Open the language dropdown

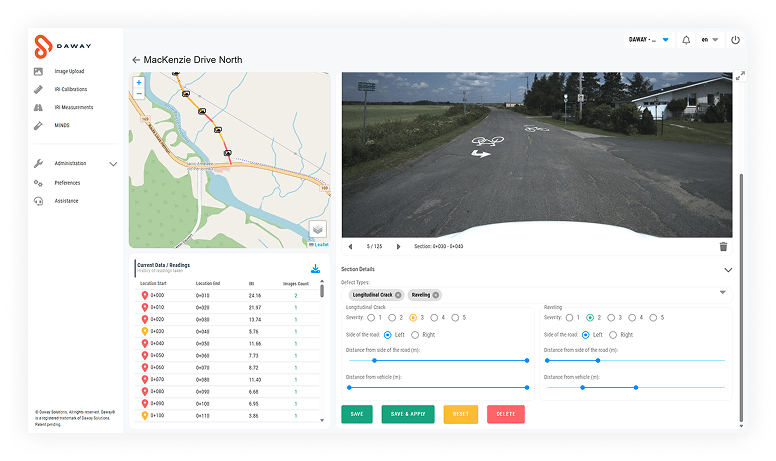[709, 40]
